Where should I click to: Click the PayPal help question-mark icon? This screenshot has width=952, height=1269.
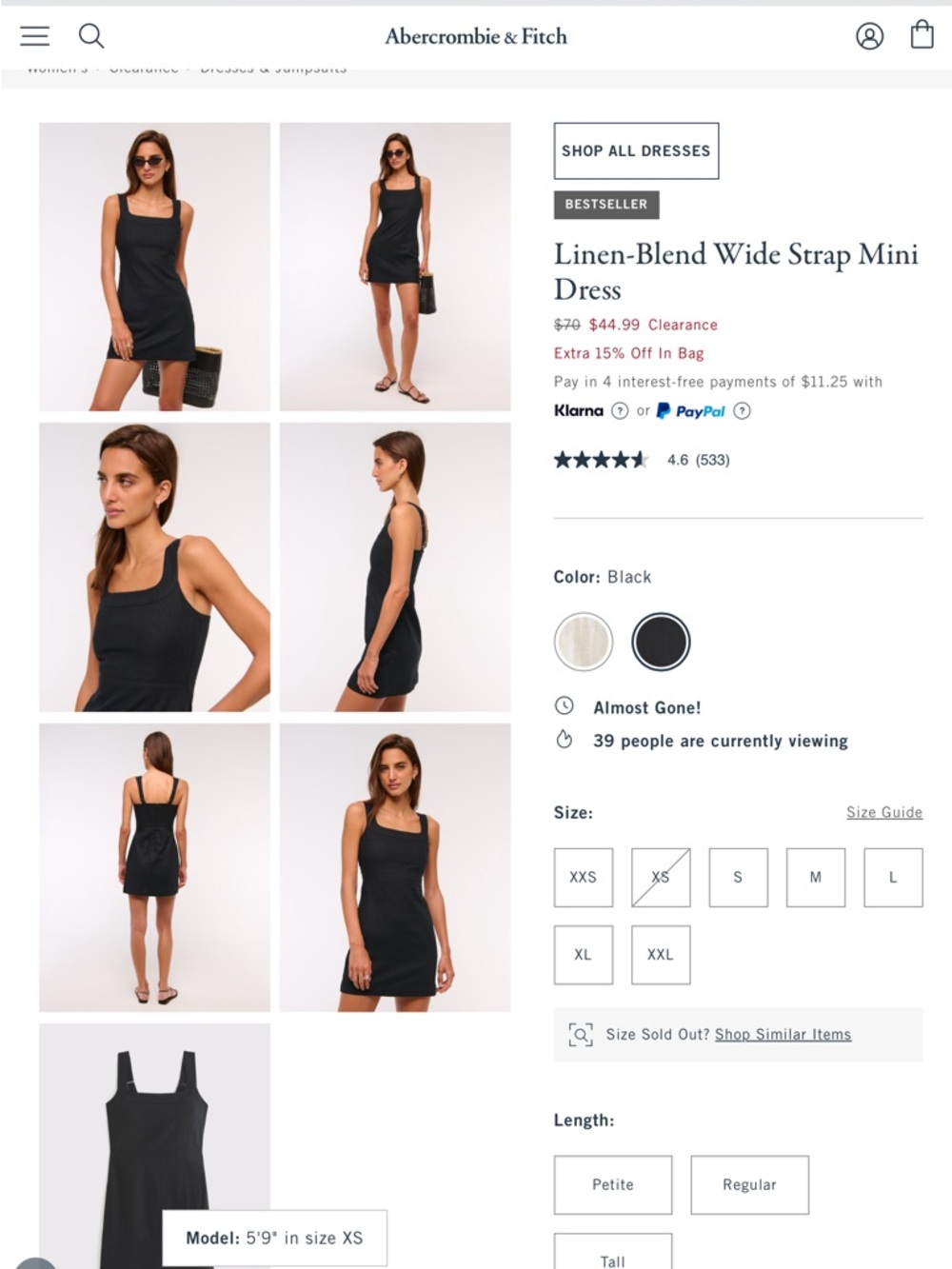click(742, 410)
